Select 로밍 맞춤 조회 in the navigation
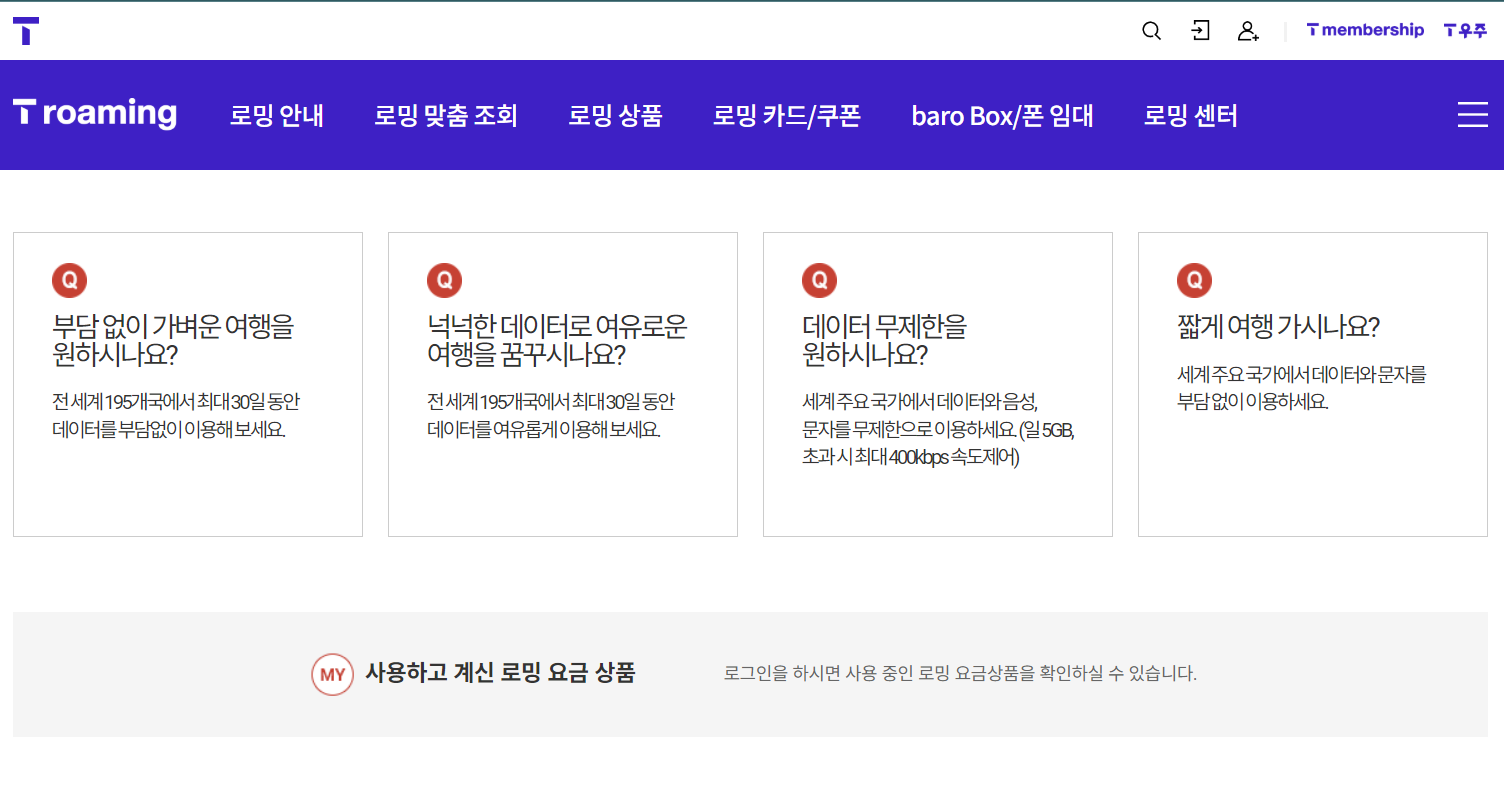 point(446,115)
